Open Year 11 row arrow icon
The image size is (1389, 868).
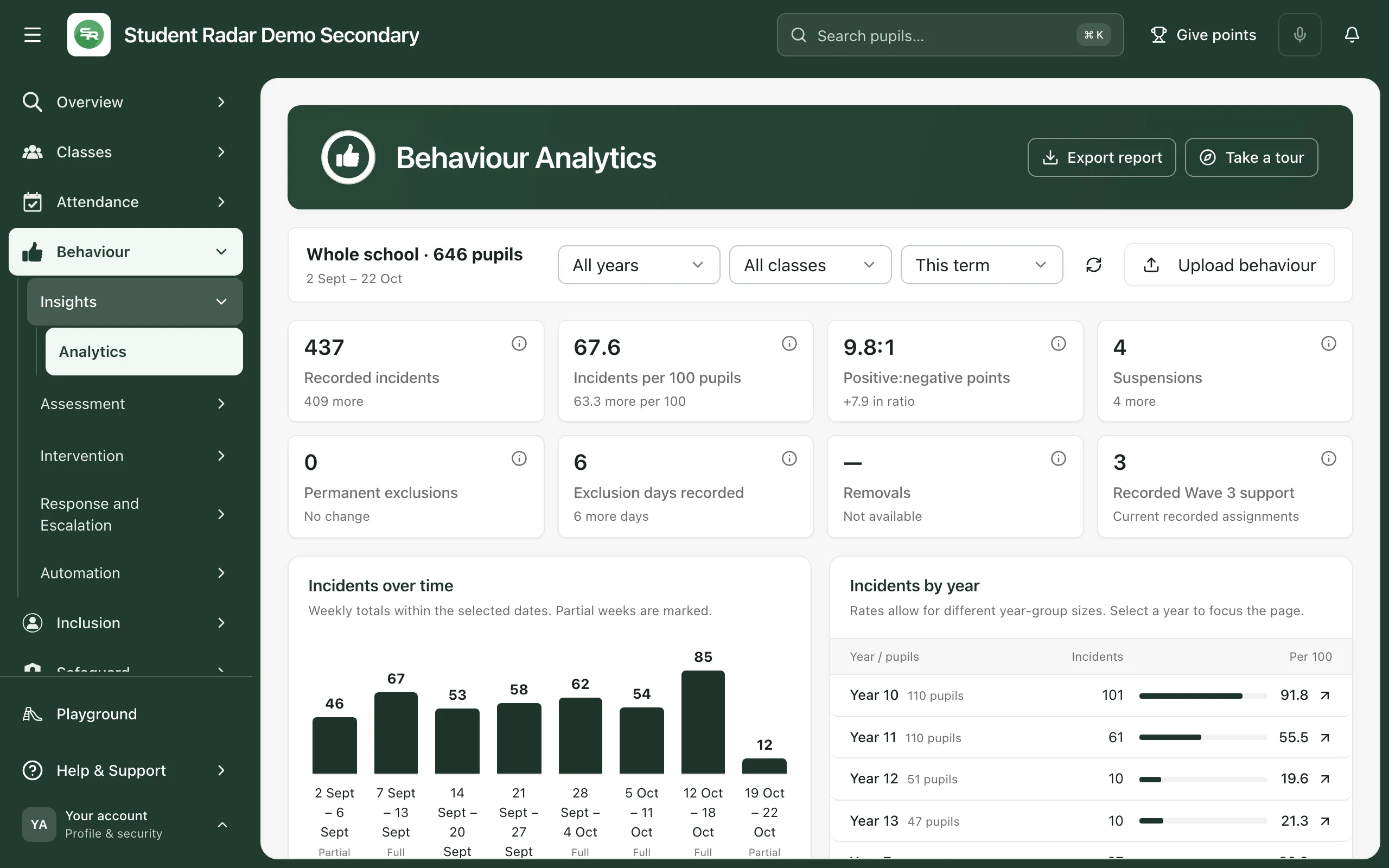pos(1325,738)
